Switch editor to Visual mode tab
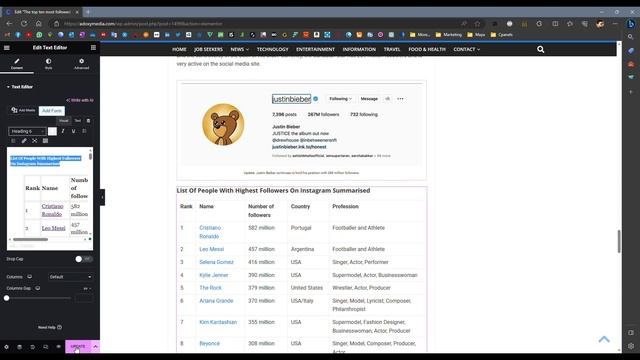Screen dimensions: 640x360 64,121
